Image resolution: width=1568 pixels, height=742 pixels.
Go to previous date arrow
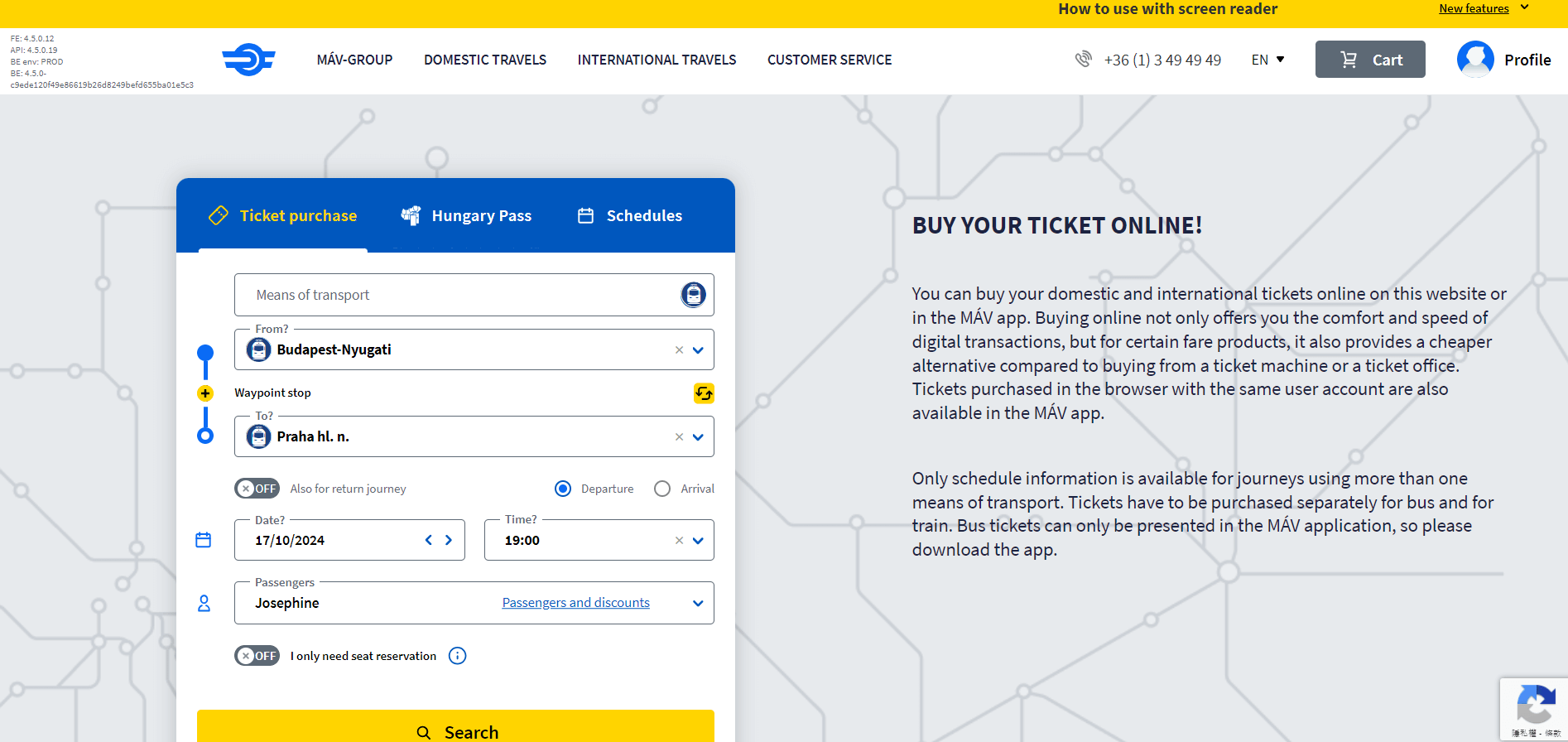(x=429, y=540)
